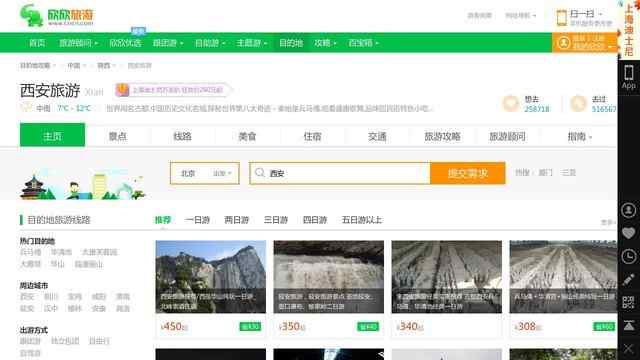Open the 北京 departure city dropdown
Image resolution: width=640 pixels, height=360 pixels.
click(x=205, y=173)
